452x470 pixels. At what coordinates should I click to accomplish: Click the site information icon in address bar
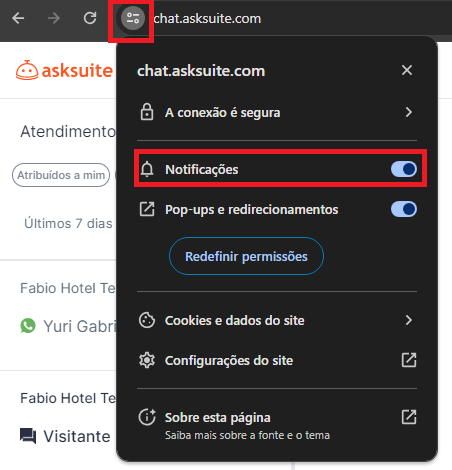(133, 18)
